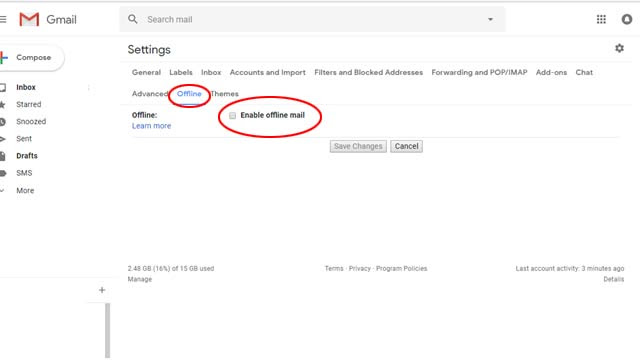This screenshot has height=360, width=640.
Task: Show search options dropdown arrow
Action: coord(490,19)
